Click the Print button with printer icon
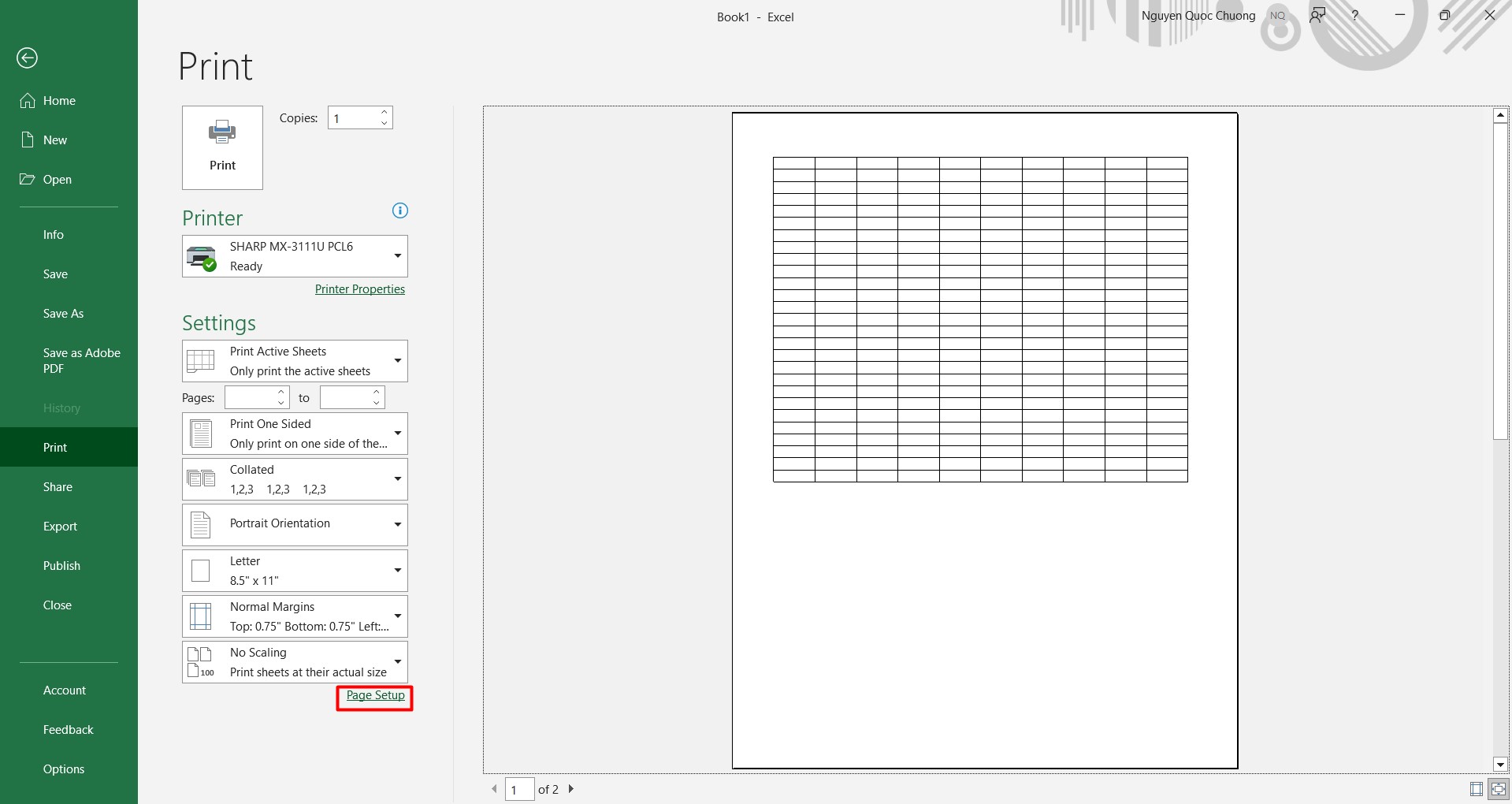The height and width of the screenshot is (804, 1512). (x=222, y=147)
